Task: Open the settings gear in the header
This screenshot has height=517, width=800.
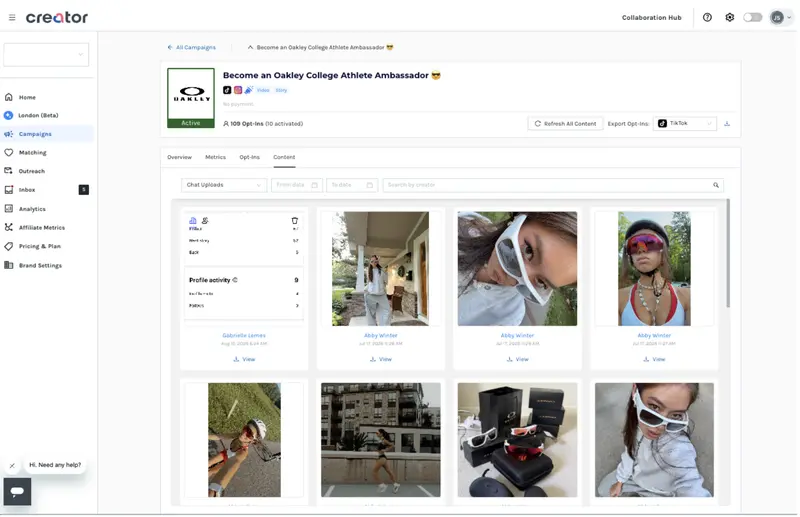Action: click(730, 17)
